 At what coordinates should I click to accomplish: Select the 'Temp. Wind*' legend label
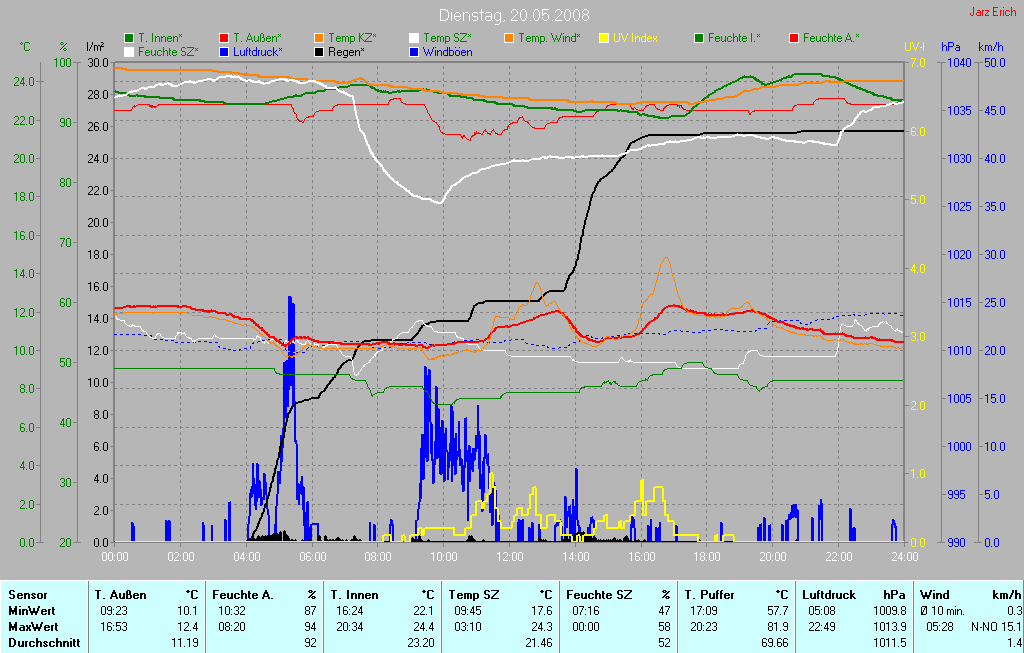click(549, 39)
